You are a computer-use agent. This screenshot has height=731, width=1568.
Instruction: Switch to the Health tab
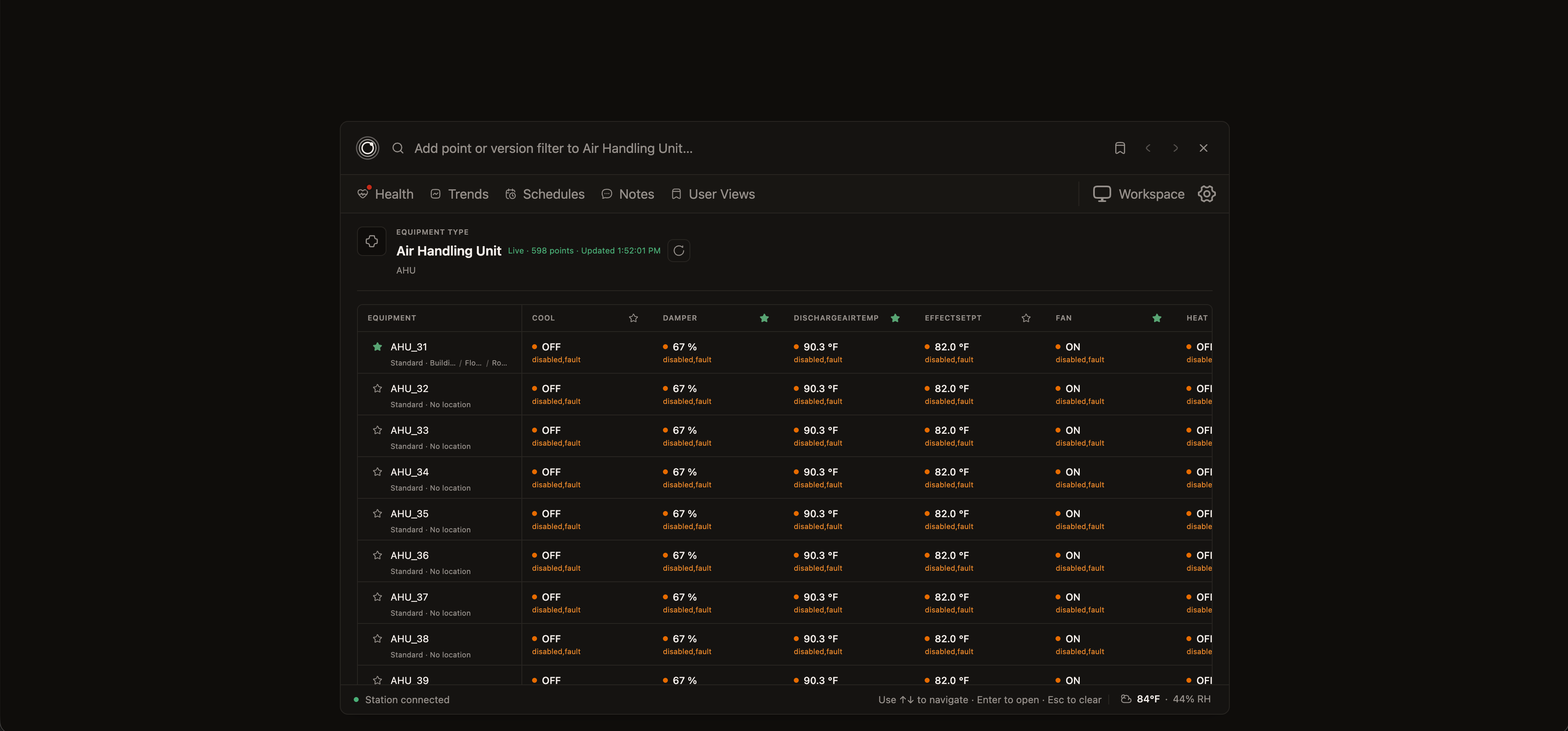pos(385,193)
